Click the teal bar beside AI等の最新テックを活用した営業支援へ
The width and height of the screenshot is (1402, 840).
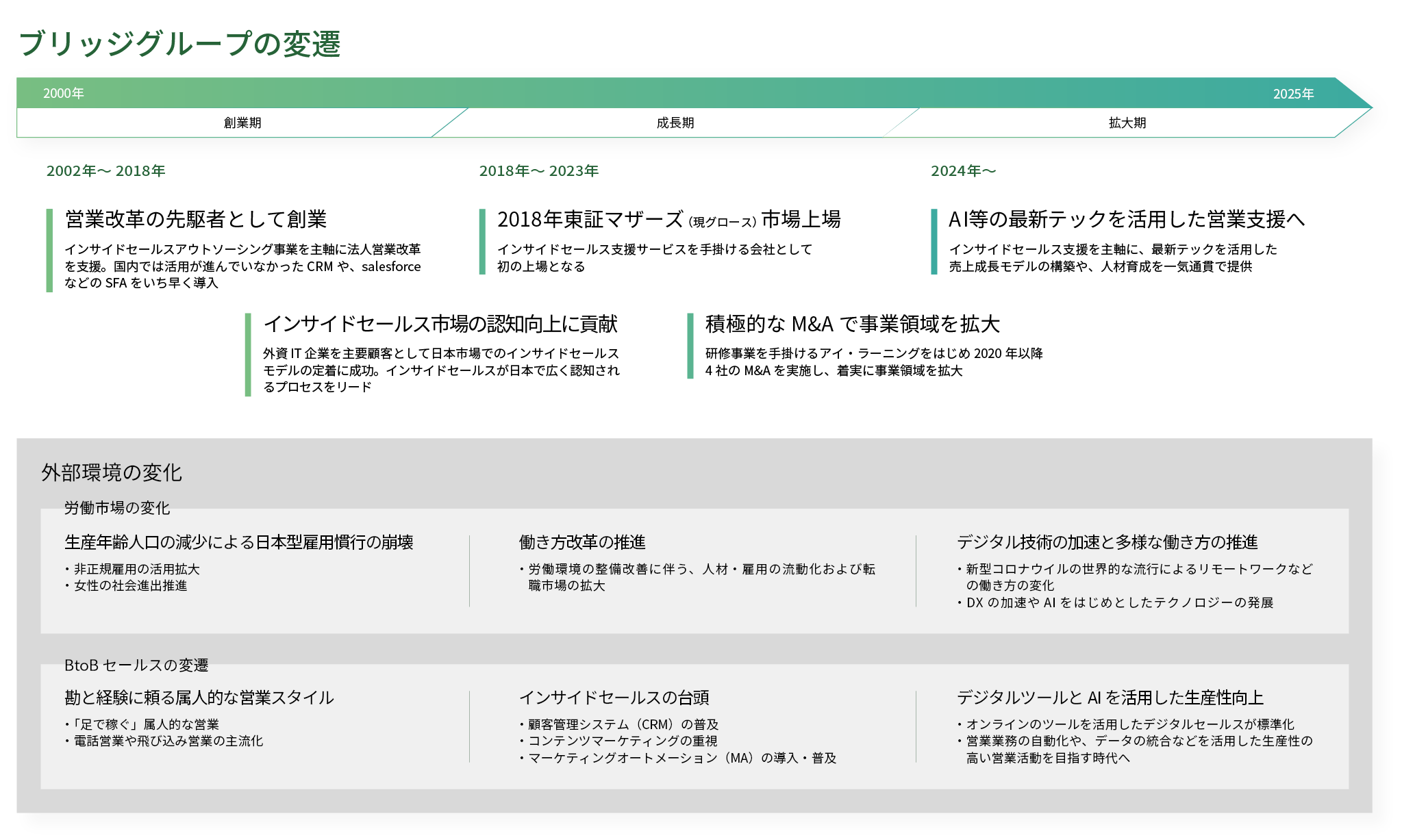936,240
